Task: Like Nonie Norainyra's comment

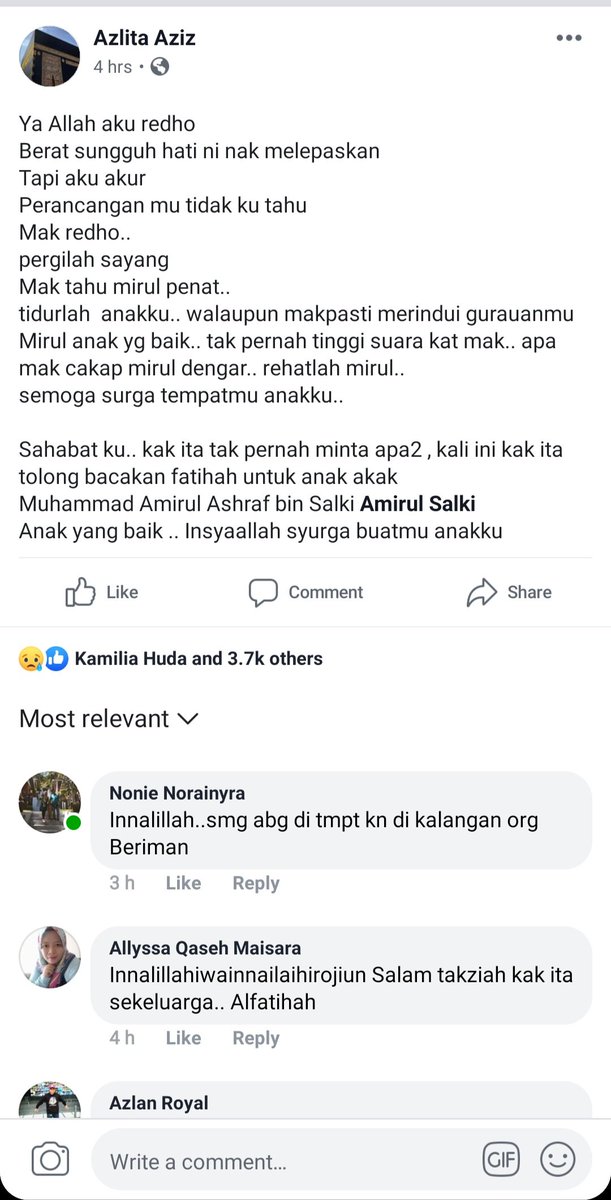Action: pyautogui.click(x=183, y=883)
